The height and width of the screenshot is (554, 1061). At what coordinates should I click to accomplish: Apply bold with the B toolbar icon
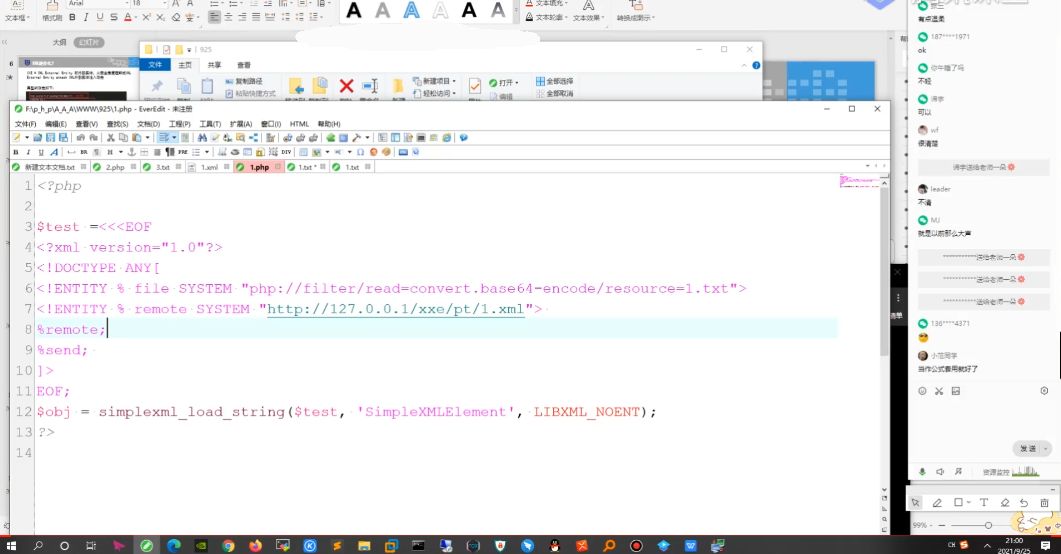pos(16,152)
